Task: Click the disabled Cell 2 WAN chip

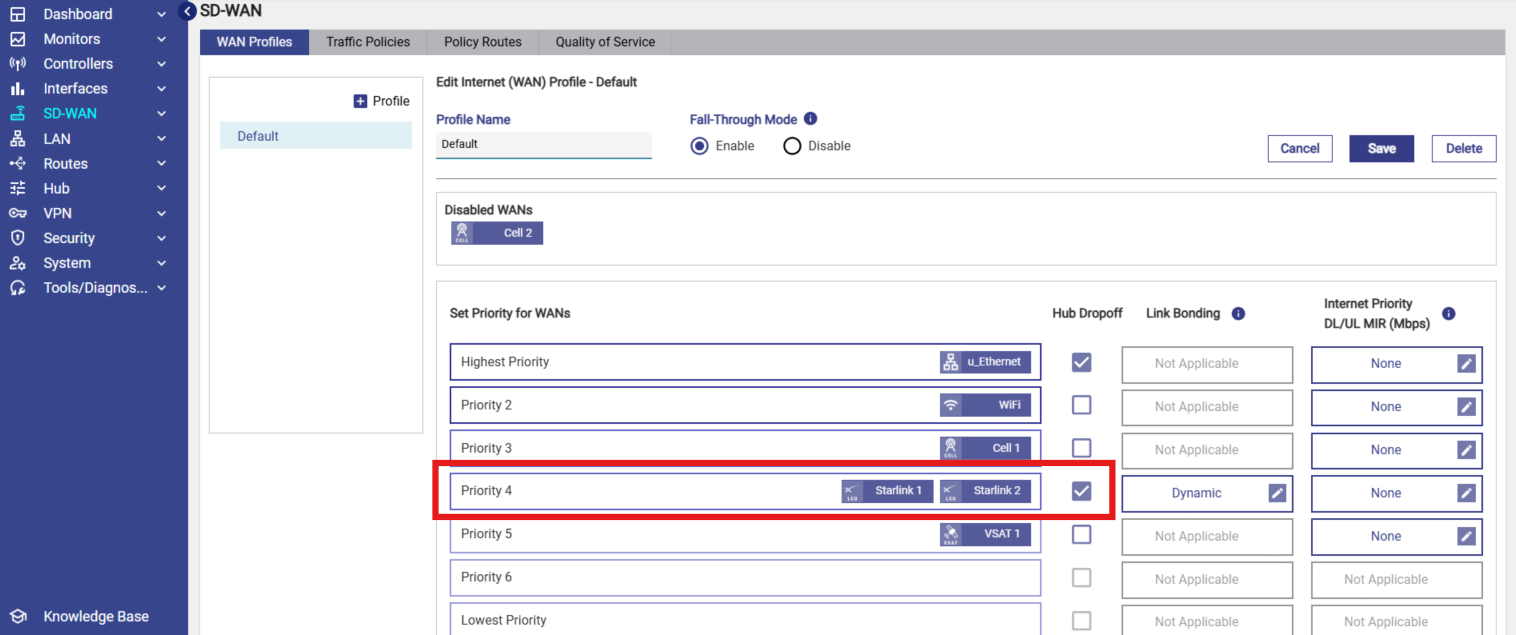Action: click(x=497, y=233)
